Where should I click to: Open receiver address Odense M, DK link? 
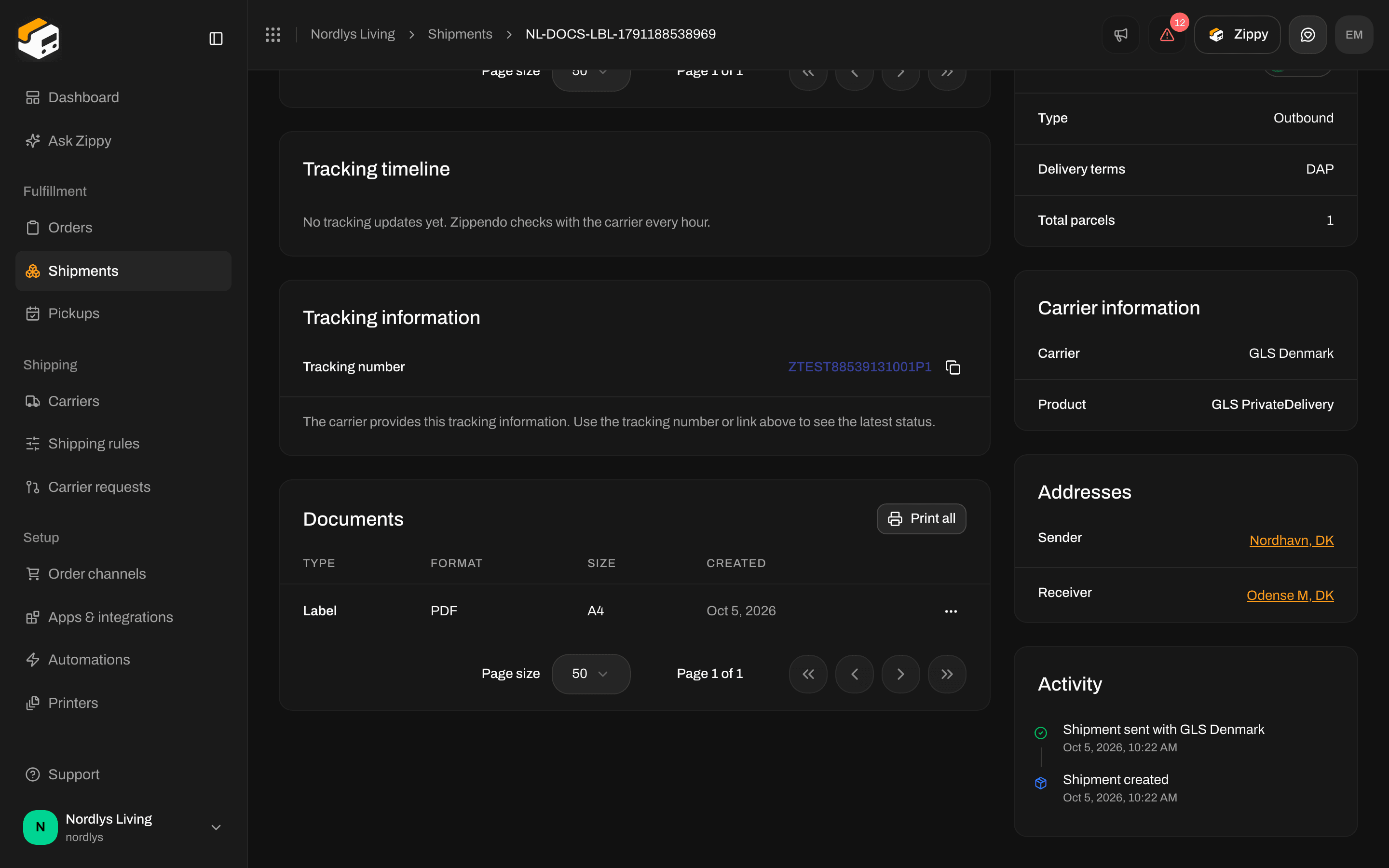(1290, 596)
